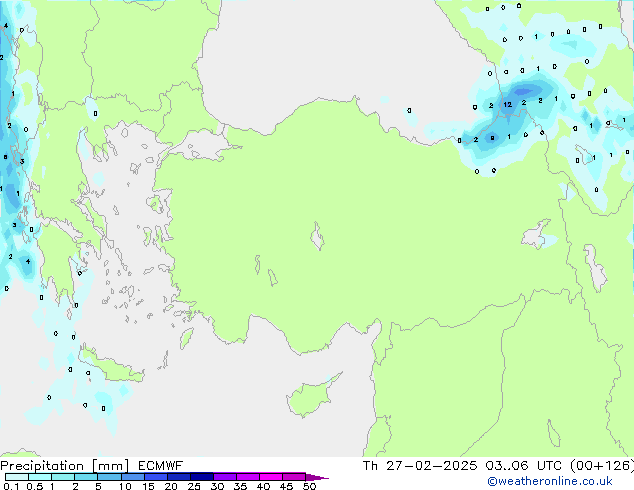The height and width of the screenshot is (490, 634).
Task: Click legend swatch between 15 and 20
Action: (155, 477)
